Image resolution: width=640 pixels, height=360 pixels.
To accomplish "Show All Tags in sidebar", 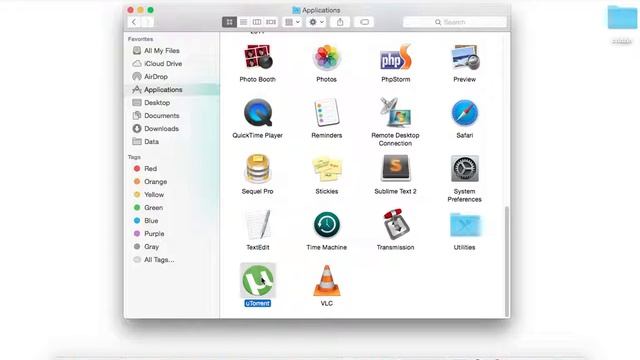I will pyautogui.click(x=171, y=260).
